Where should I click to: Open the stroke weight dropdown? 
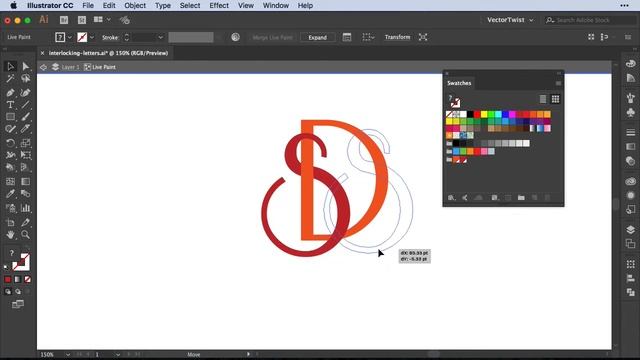tap(160, 37)
